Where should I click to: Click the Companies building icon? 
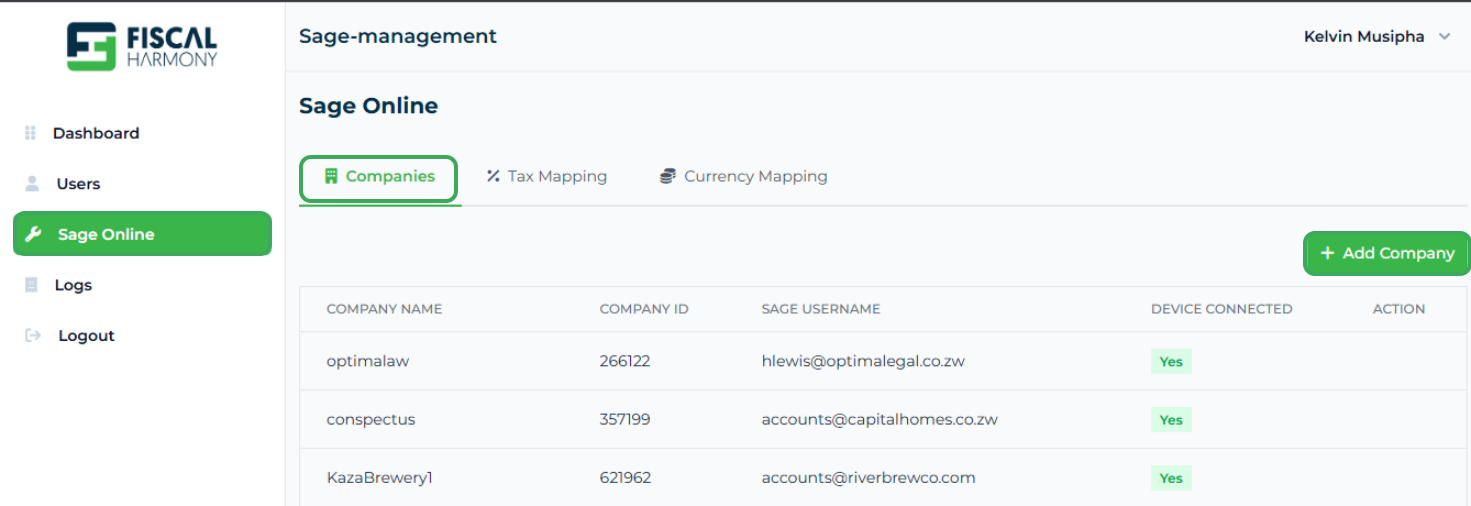point(331,176)
